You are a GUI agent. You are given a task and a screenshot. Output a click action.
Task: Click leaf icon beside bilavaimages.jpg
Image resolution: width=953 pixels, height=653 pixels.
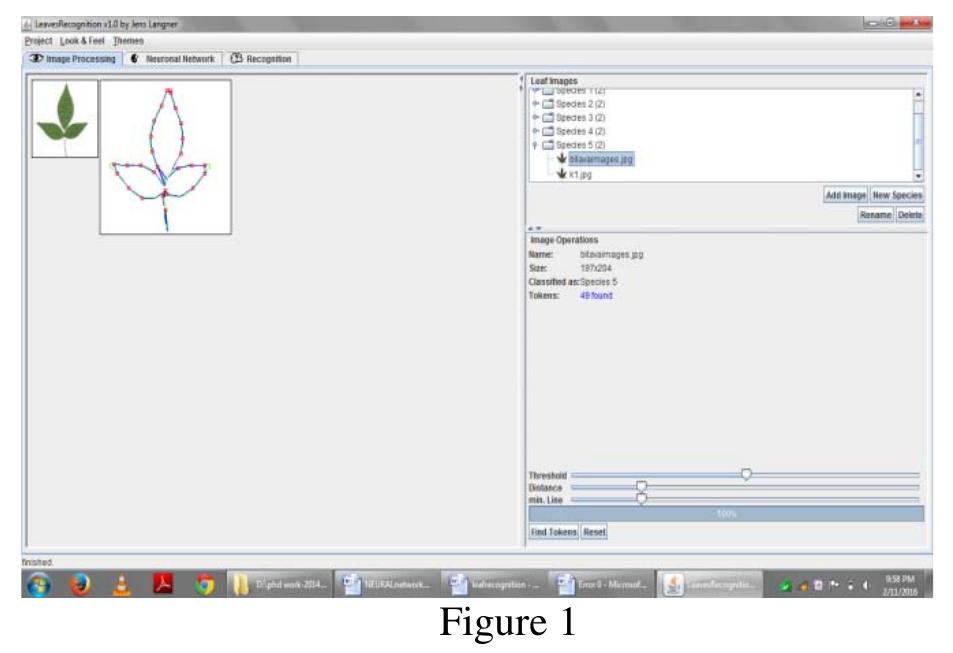tap(562, 159)
